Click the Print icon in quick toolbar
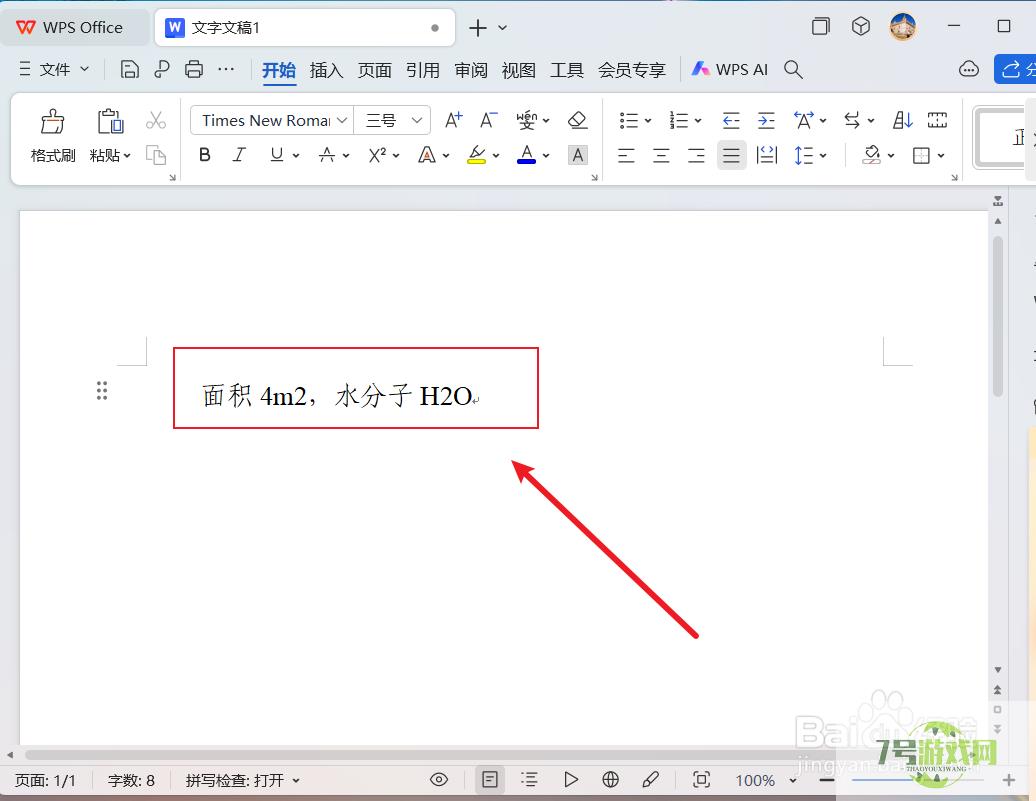1036x801 pixels. [x=194, y=69]
